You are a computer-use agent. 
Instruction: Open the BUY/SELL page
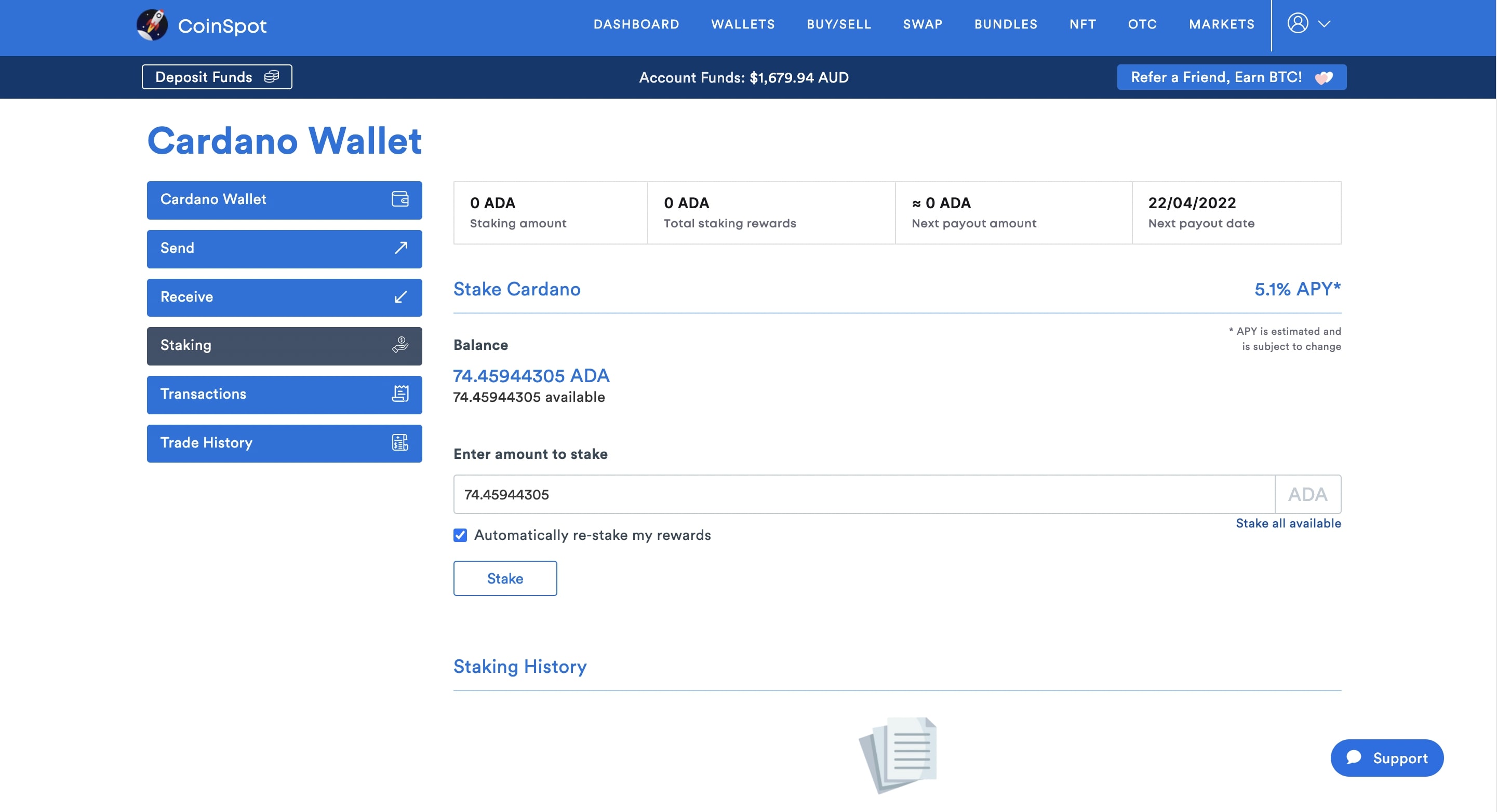click(x=838, y=24)
